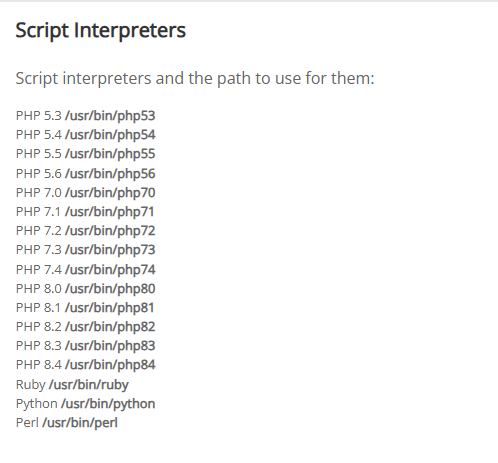This screenshot has width=498, height=463.
Task: Click the /usr/bin/php71 path text
Action: pos(110,212)
